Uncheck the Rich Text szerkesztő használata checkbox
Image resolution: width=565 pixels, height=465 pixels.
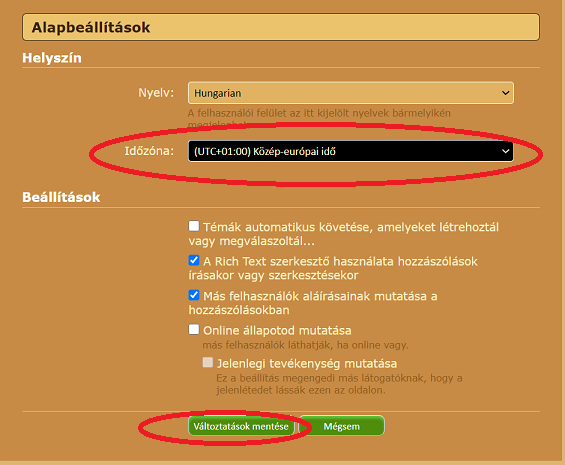pyautogui.click(x=194, y=260)
